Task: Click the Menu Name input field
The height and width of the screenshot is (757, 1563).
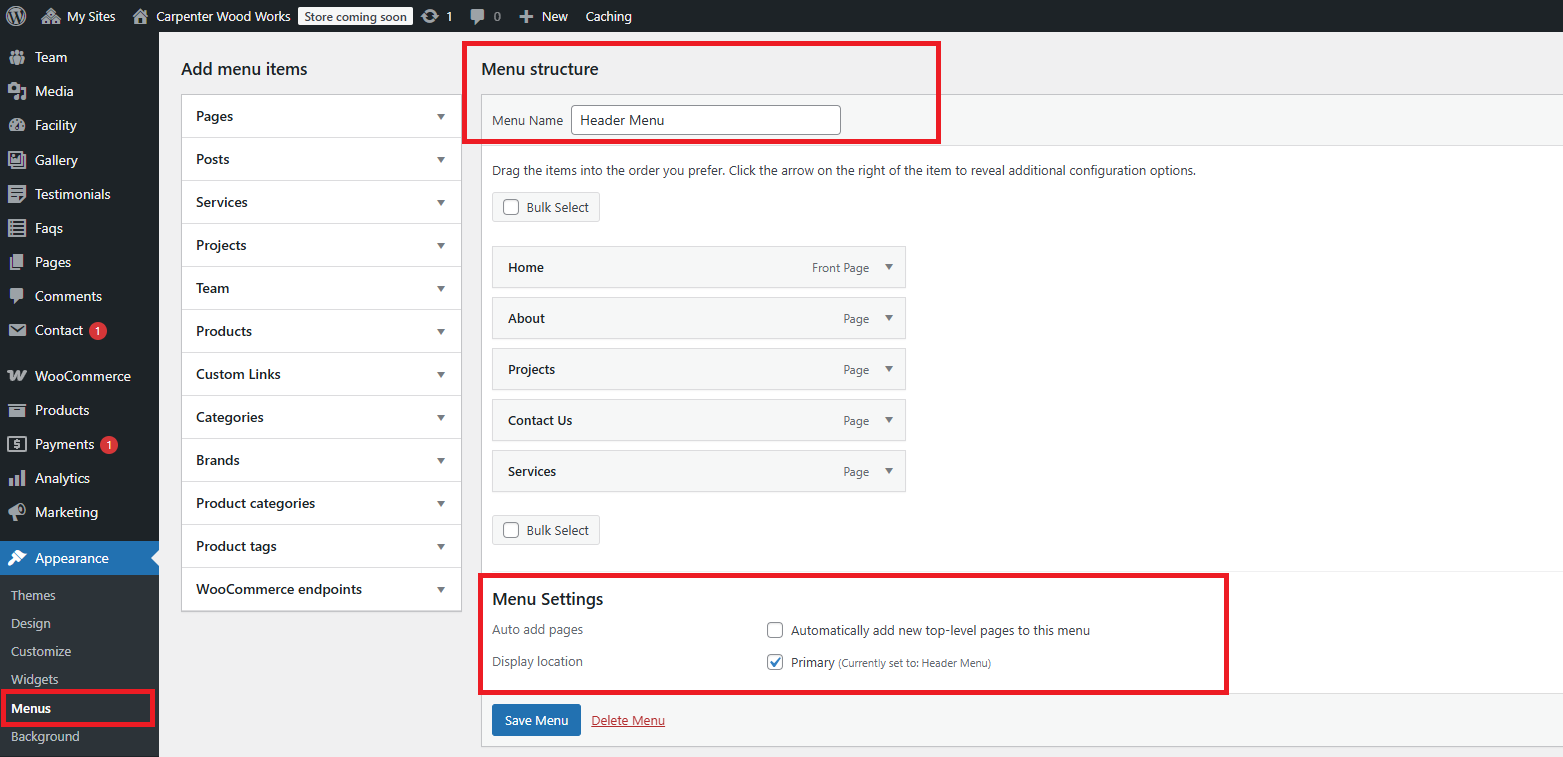Action: [705, 120]
